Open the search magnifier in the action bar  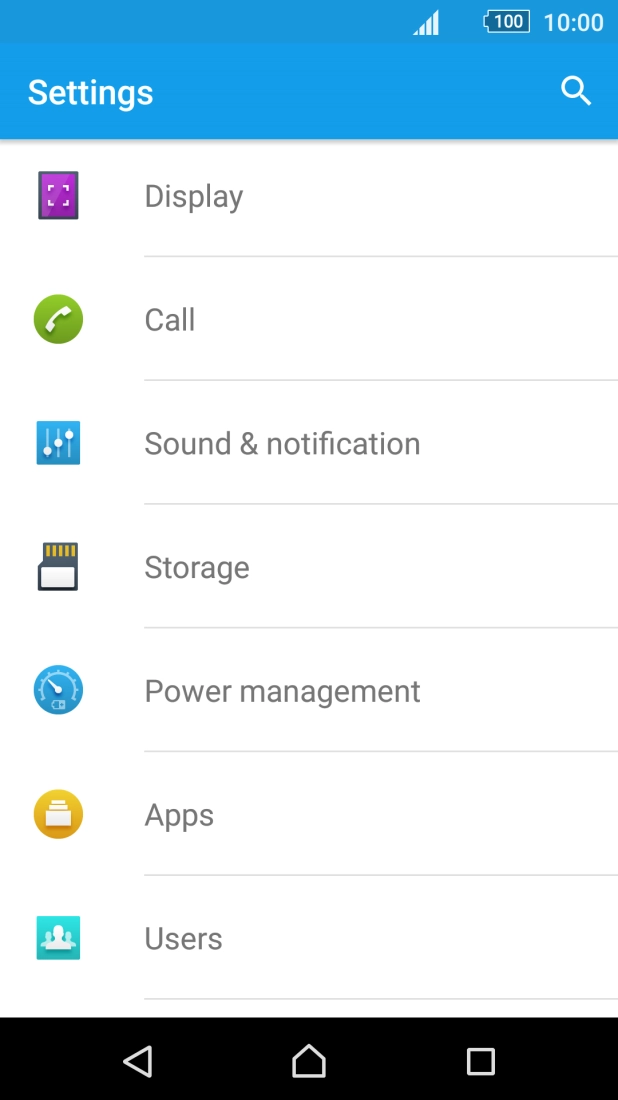[x=576, y=91]
